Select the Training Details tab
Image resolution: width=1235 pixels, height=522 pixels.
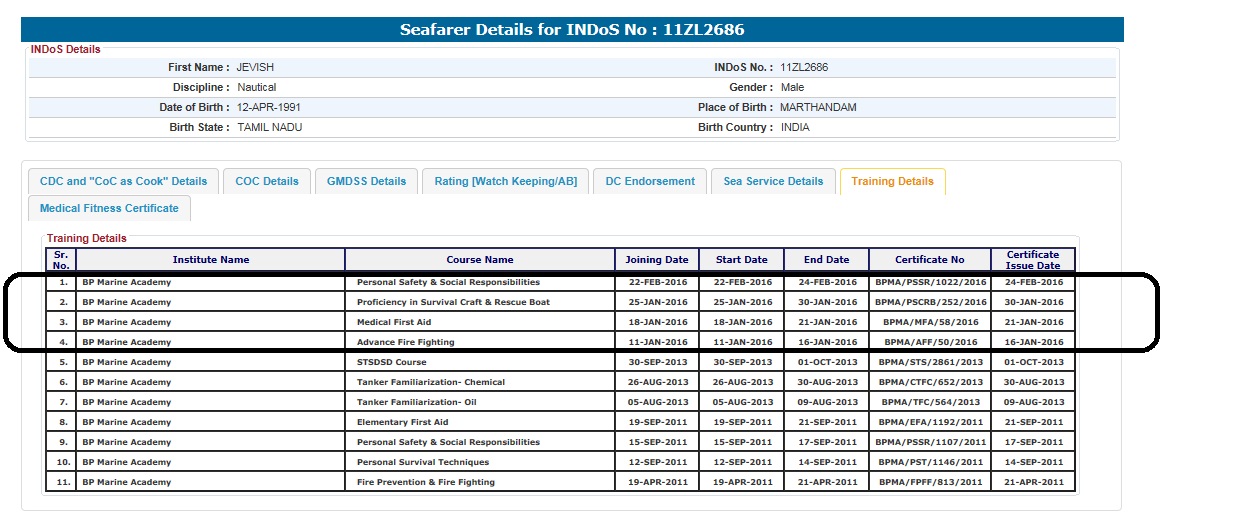(x=892, y=181)
